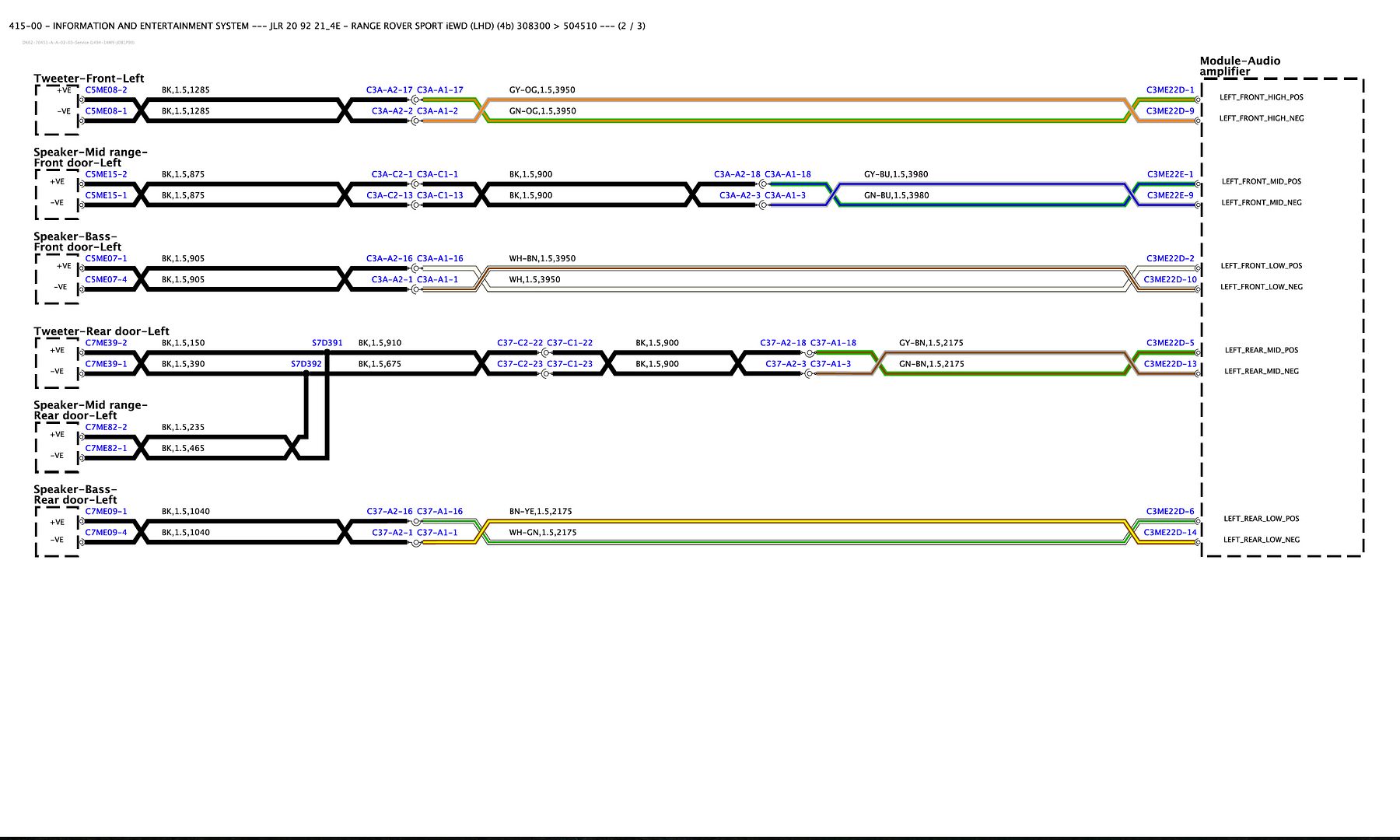Open amplifier pin C3ME22E-1
Image resolution: width=1400 pixels, height=840 pixels.
click(x=1170, y=174)
